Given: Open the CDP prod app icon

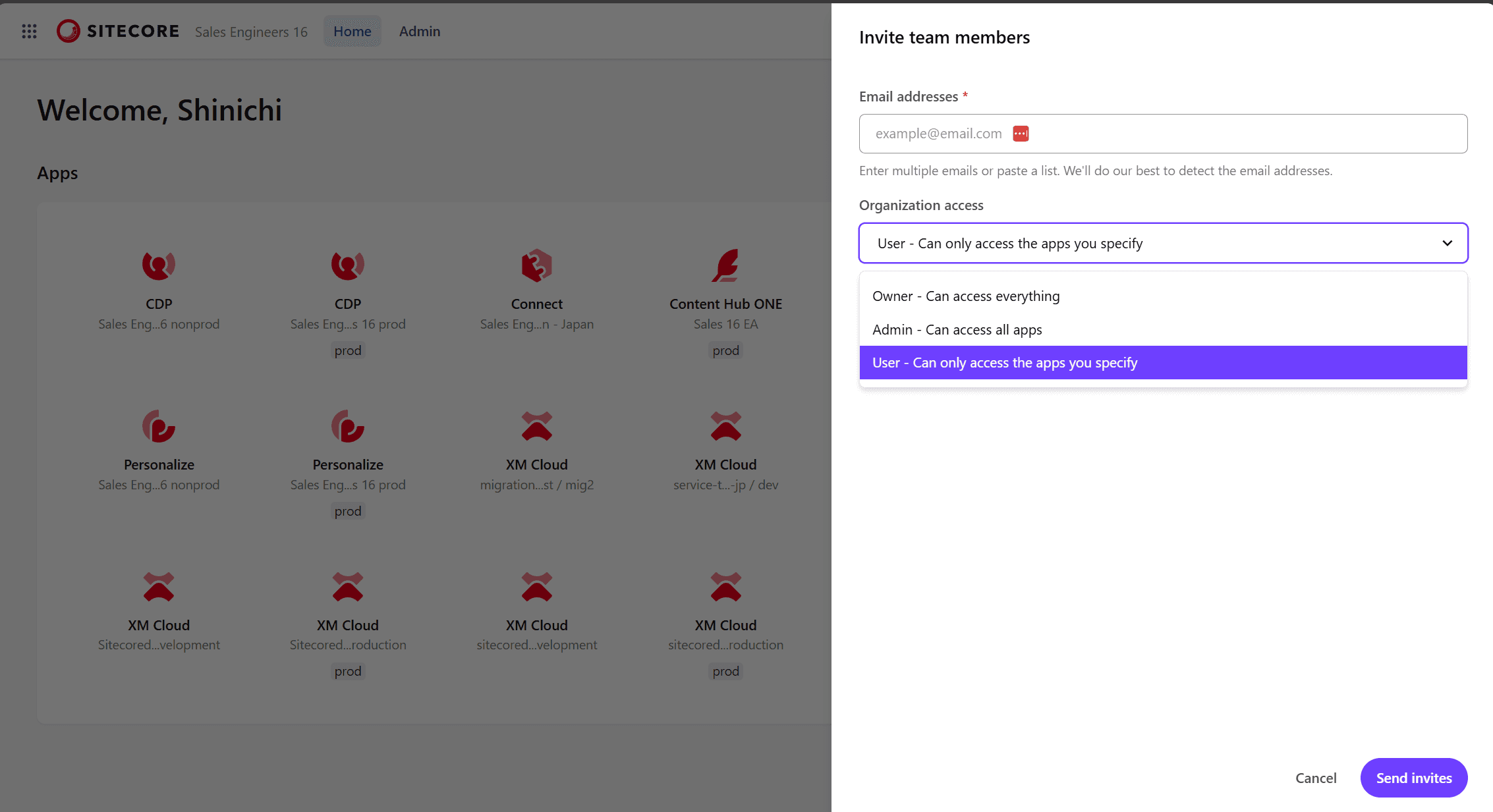Looking at the screenshot, I should point(347,265).
